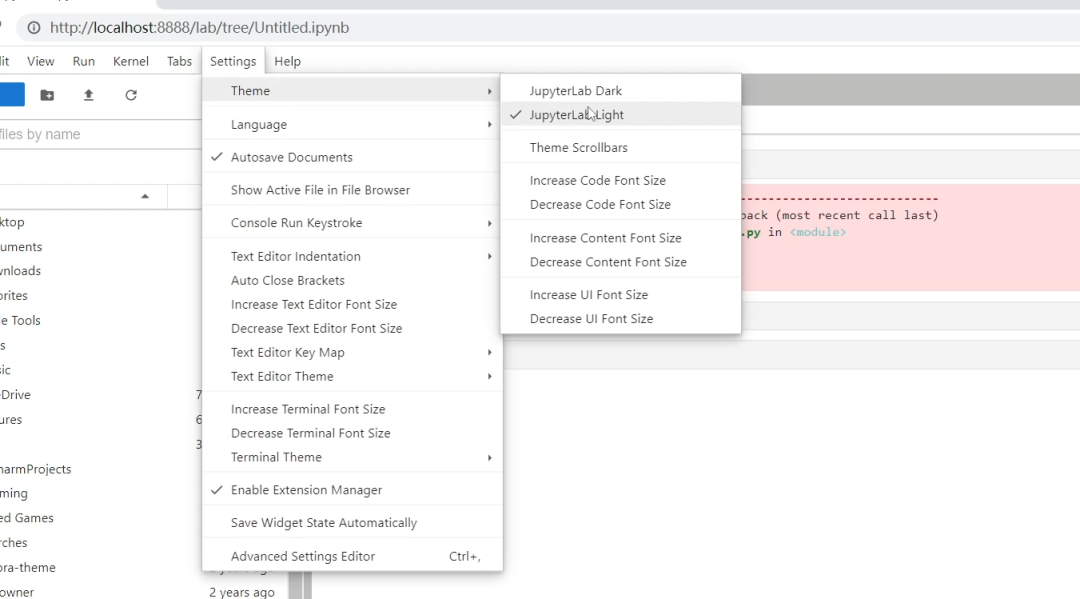
Task: Click Decrease Content Font Size
Action: click(621, 262)
